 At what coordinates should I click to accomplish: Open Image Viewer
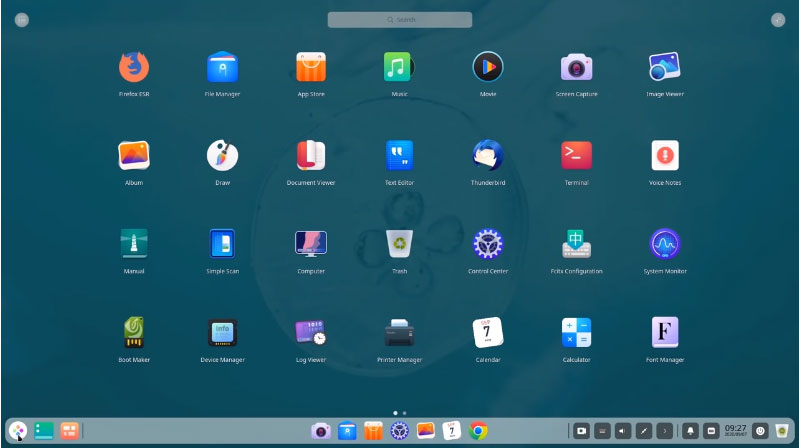(x=665, y=67)
